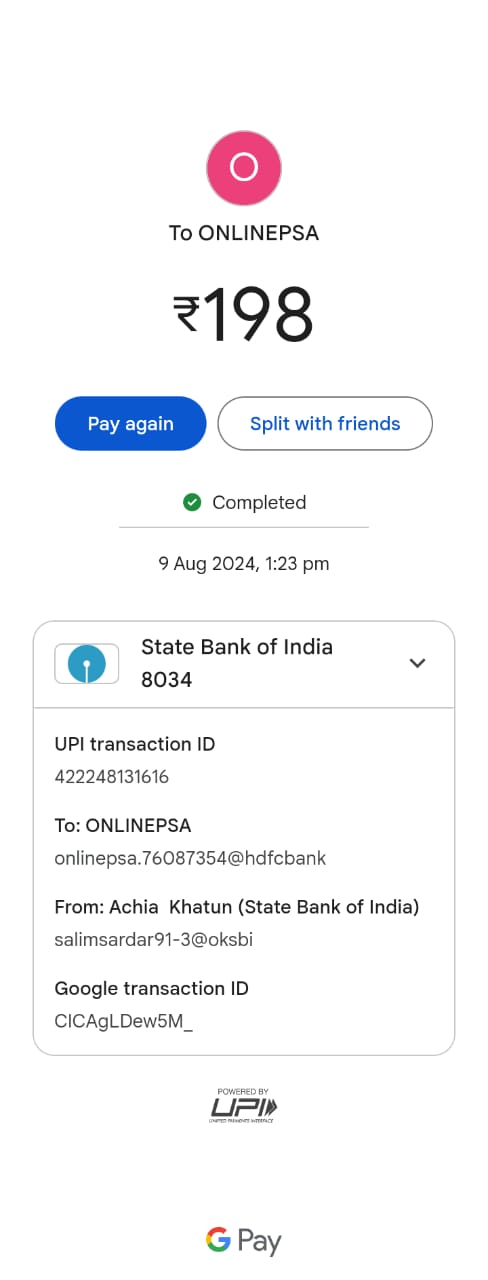
Task: Click the 9 Aug 2024 date timestamp
Action: (244, 564)
